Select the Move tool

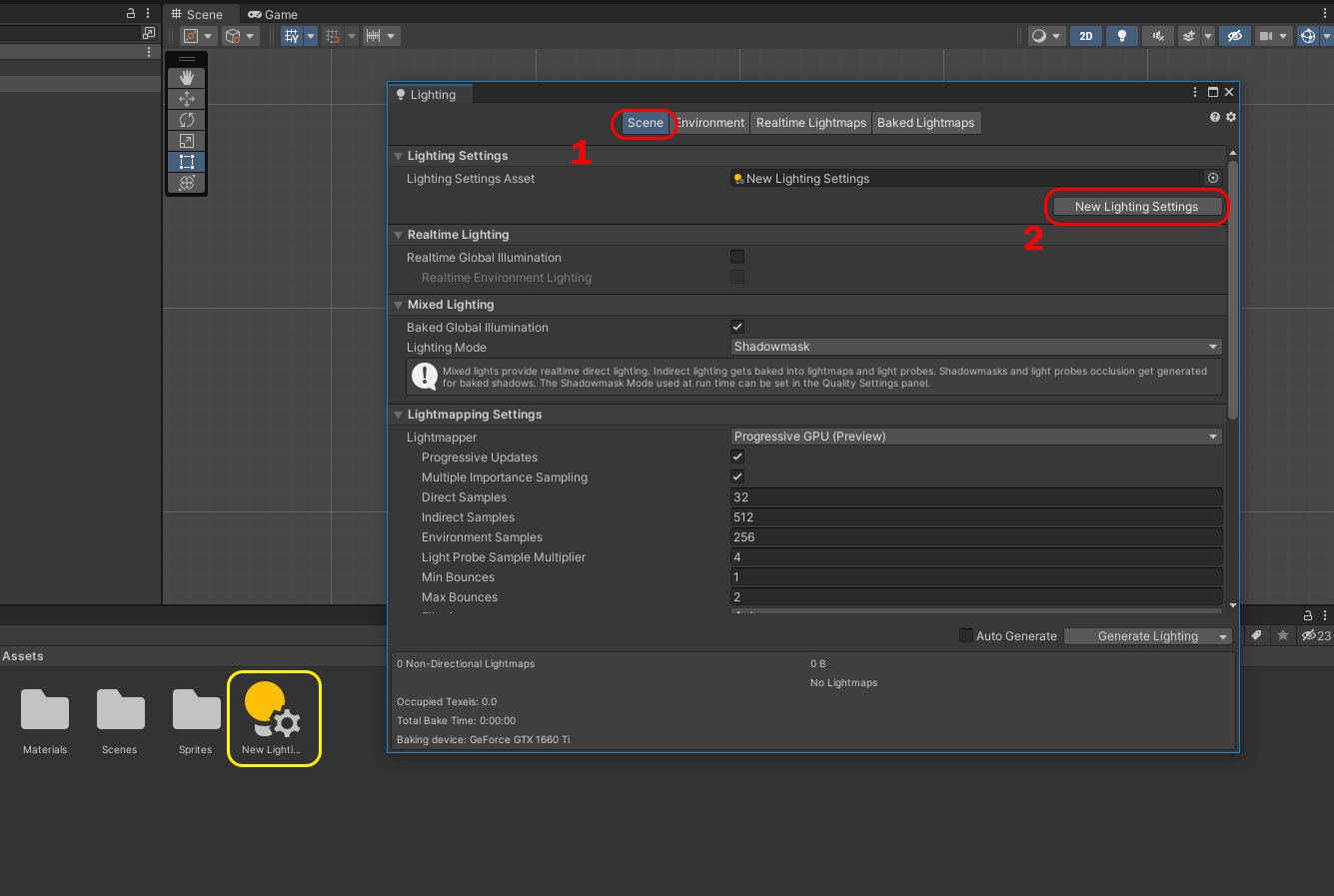click(x=186, y=98)
